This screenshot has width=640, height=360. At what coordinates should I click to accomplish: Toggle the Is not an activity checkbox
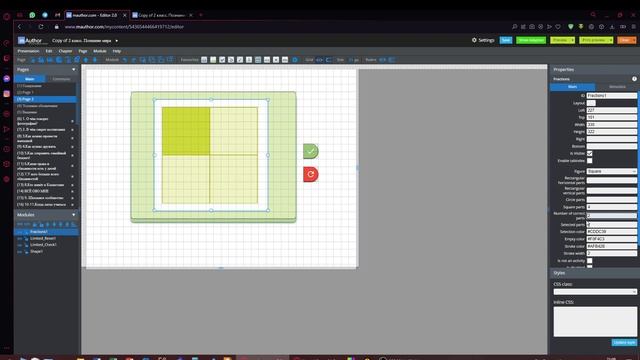coord(589,260)
